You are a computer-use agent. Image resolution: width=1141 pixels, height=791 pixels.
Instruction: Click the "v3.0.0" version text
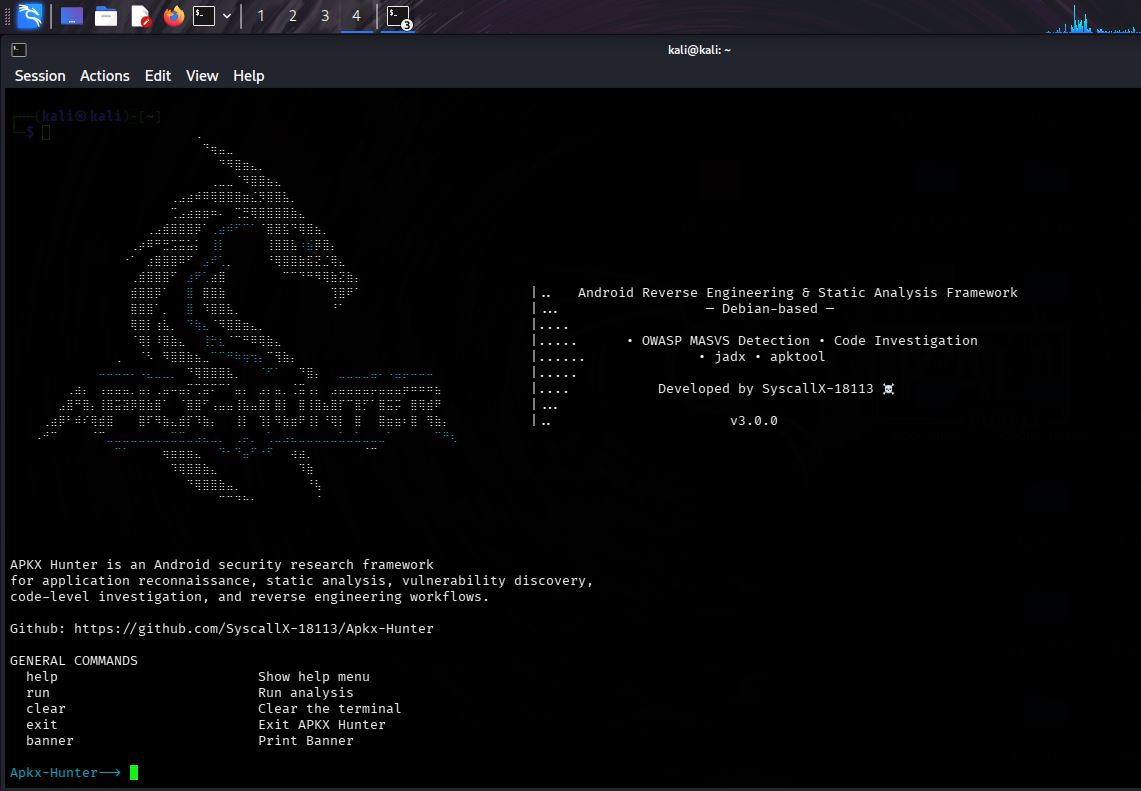[754, 421]
